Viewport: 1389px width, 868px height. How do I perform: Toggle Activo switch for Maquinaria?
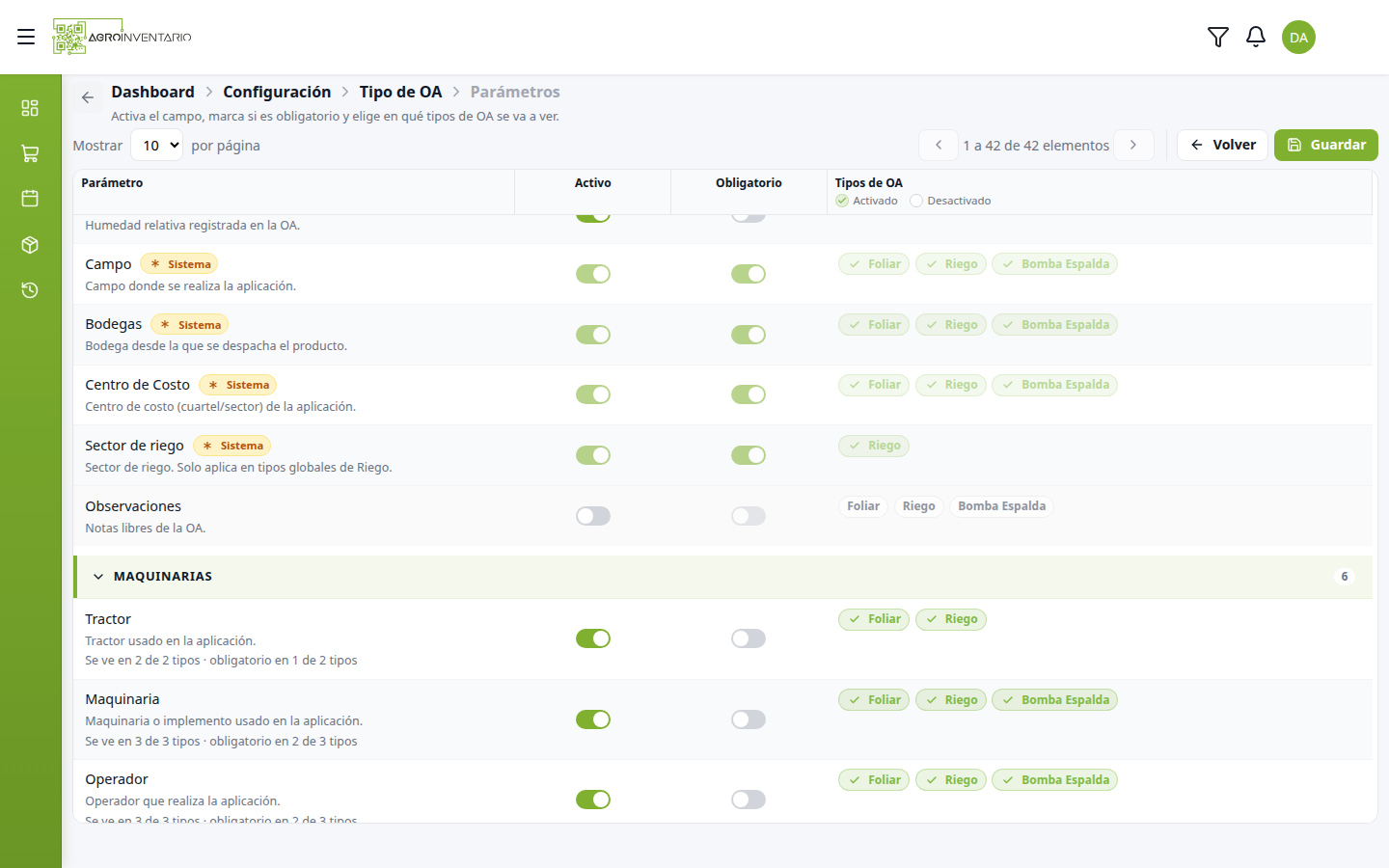pyautogui.click(x=593, y=719)
